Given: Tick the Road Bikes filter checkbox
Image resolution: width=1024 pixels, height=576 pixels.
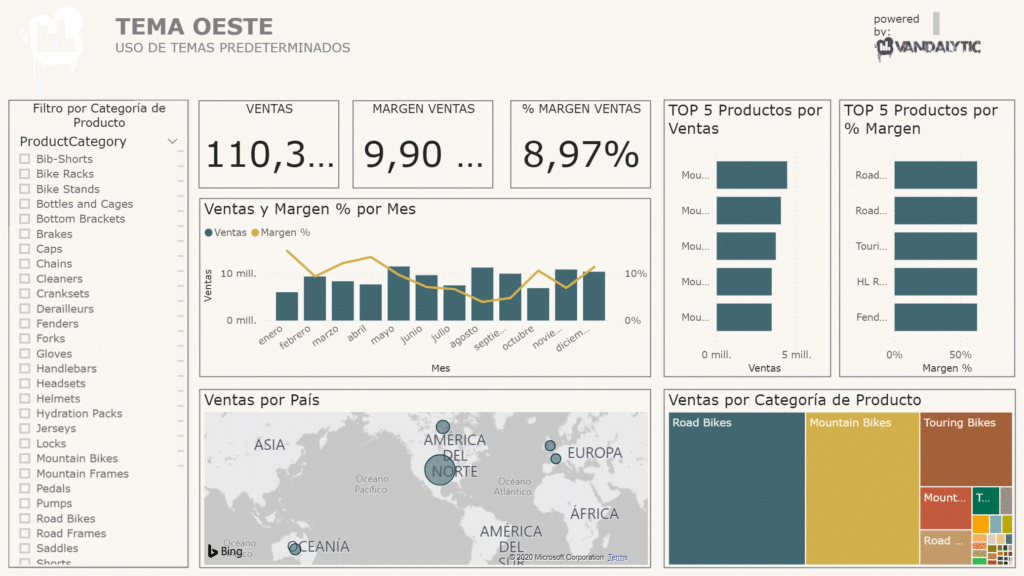Looking at the screenshot, I should point(25,519).
